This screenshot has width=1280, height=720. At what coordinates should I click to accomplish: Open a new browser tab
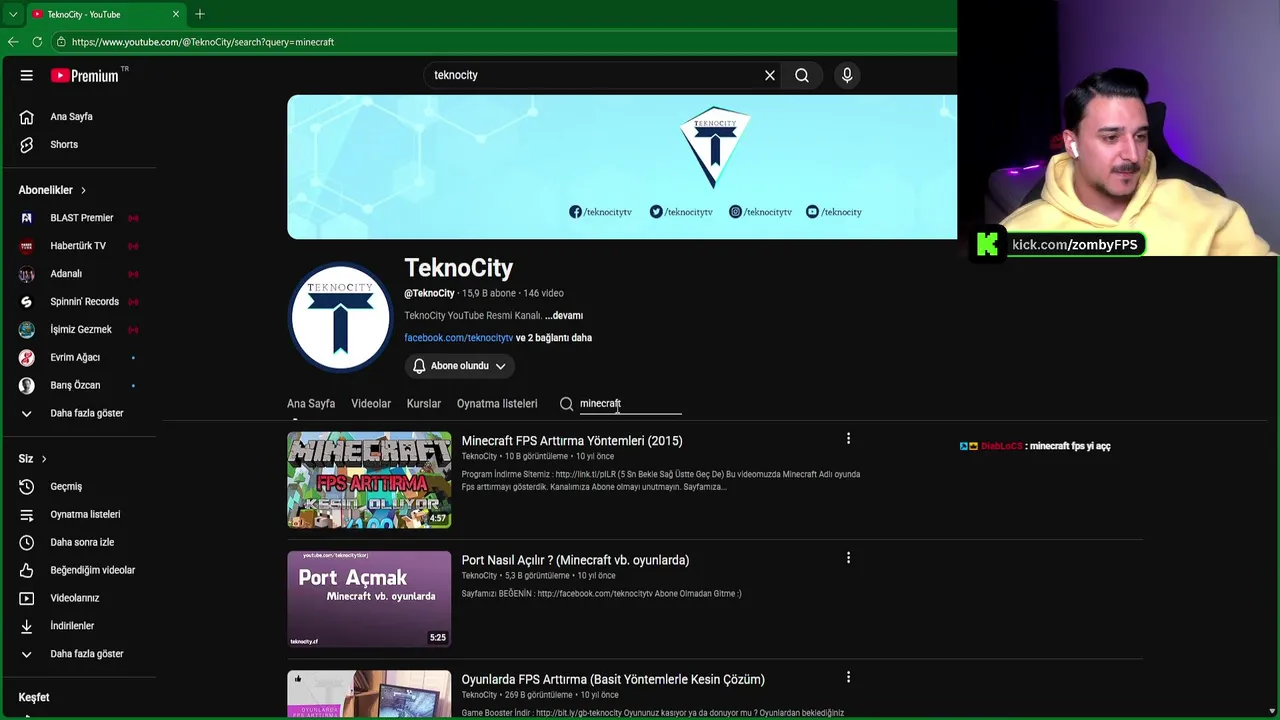pyautogui.click(x=200, y=14)
